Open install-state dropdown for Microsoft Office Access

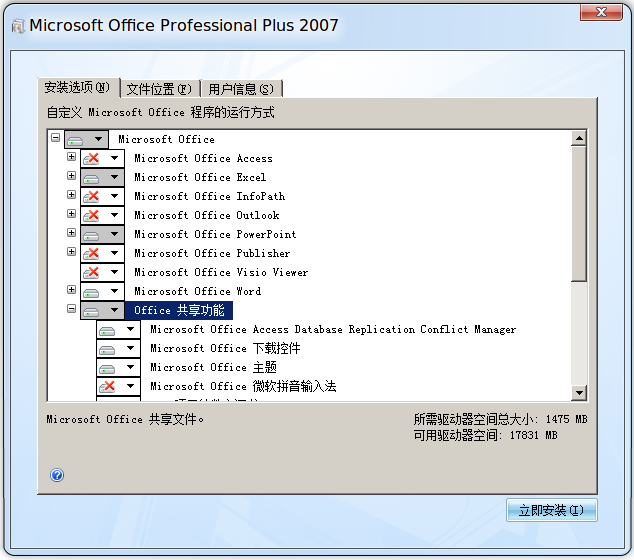click(103, 158)
